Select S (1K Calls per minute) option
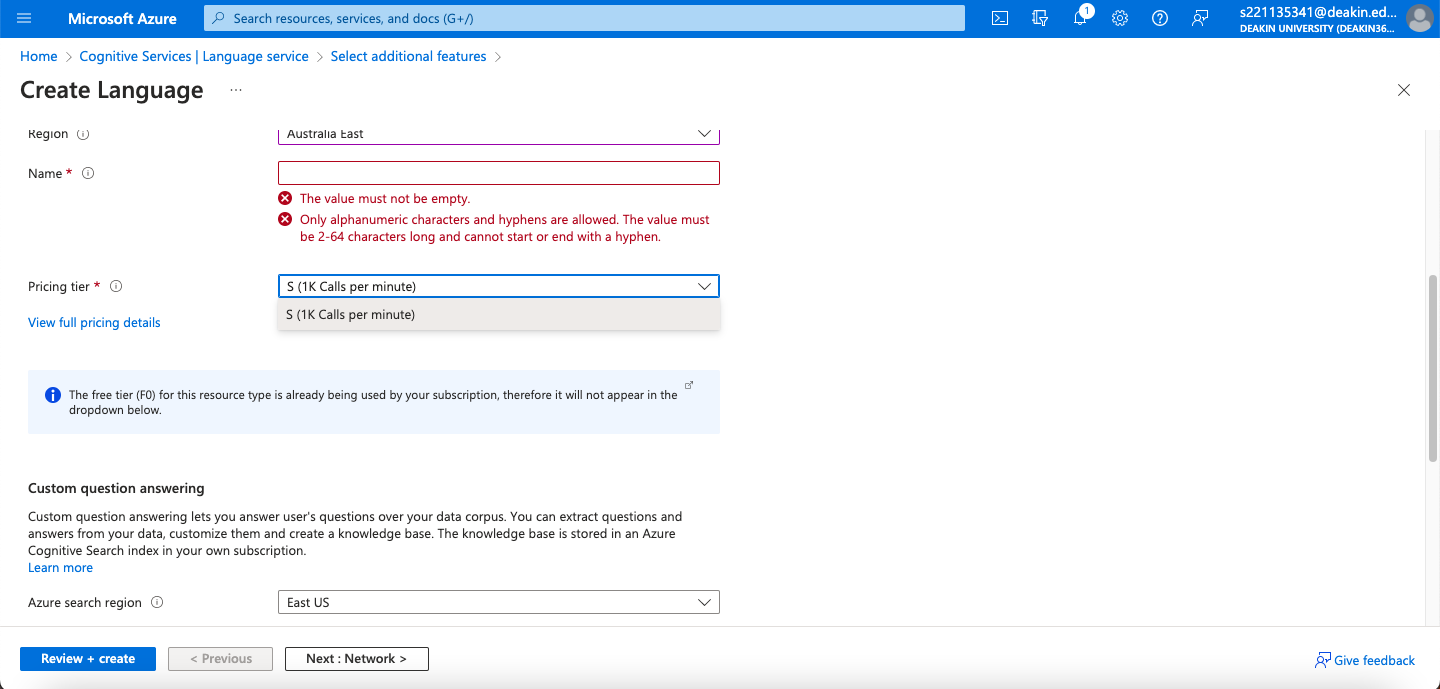The height and width of the screenshot is (689, 1440). pyautogui.click(x=498, y=314)
